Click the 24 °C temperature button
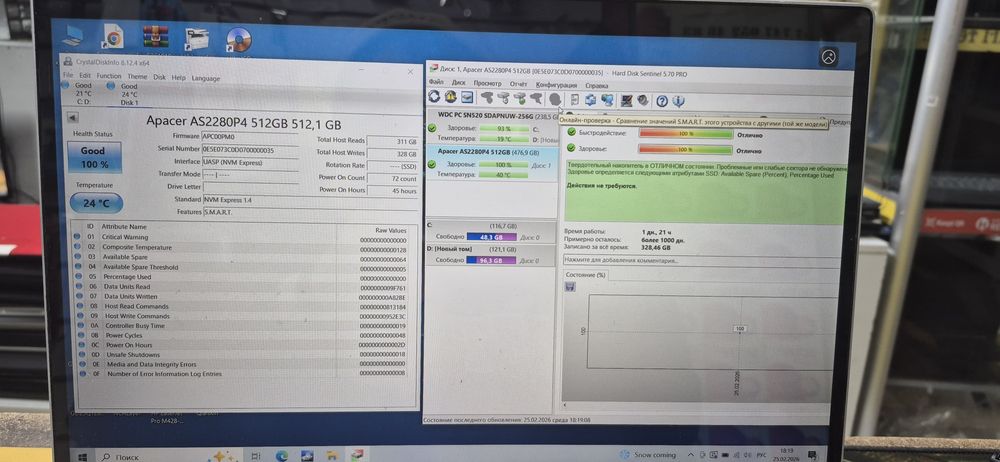Screen dimensions: 1000x462 pyautogui.click(x=96, y=204)
